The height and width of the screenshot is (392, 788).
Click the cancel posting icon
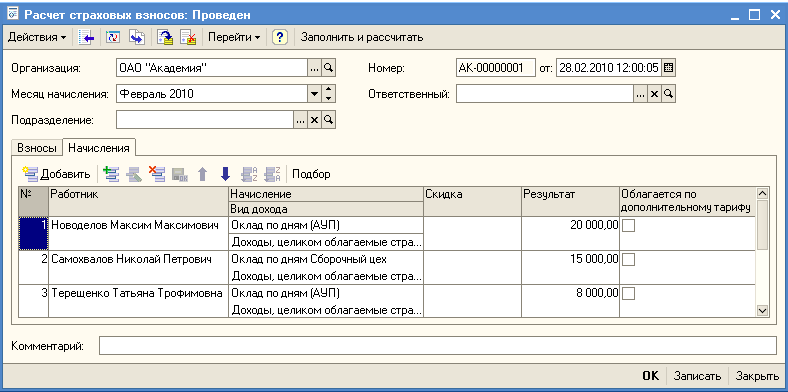[x=188, y=38]
